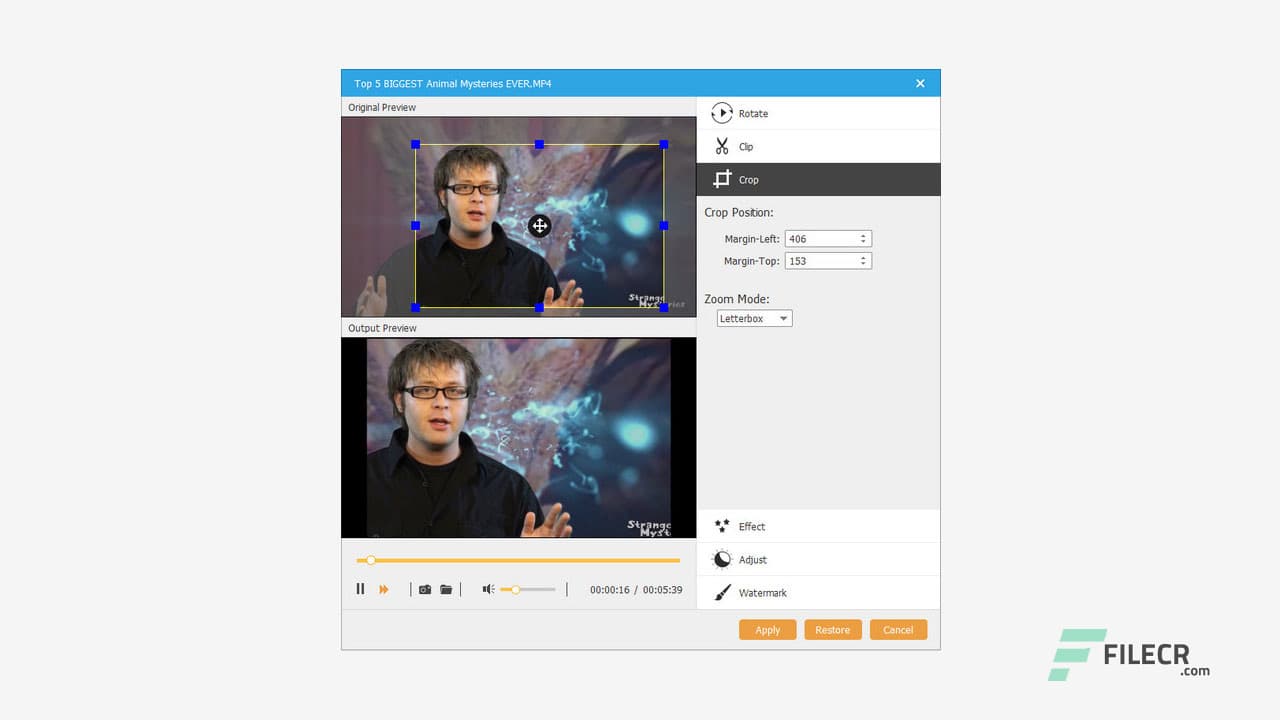Screen dimensions: 1280x720
Task: Switch to the Clip section
Action: click(x=745, y=146)
